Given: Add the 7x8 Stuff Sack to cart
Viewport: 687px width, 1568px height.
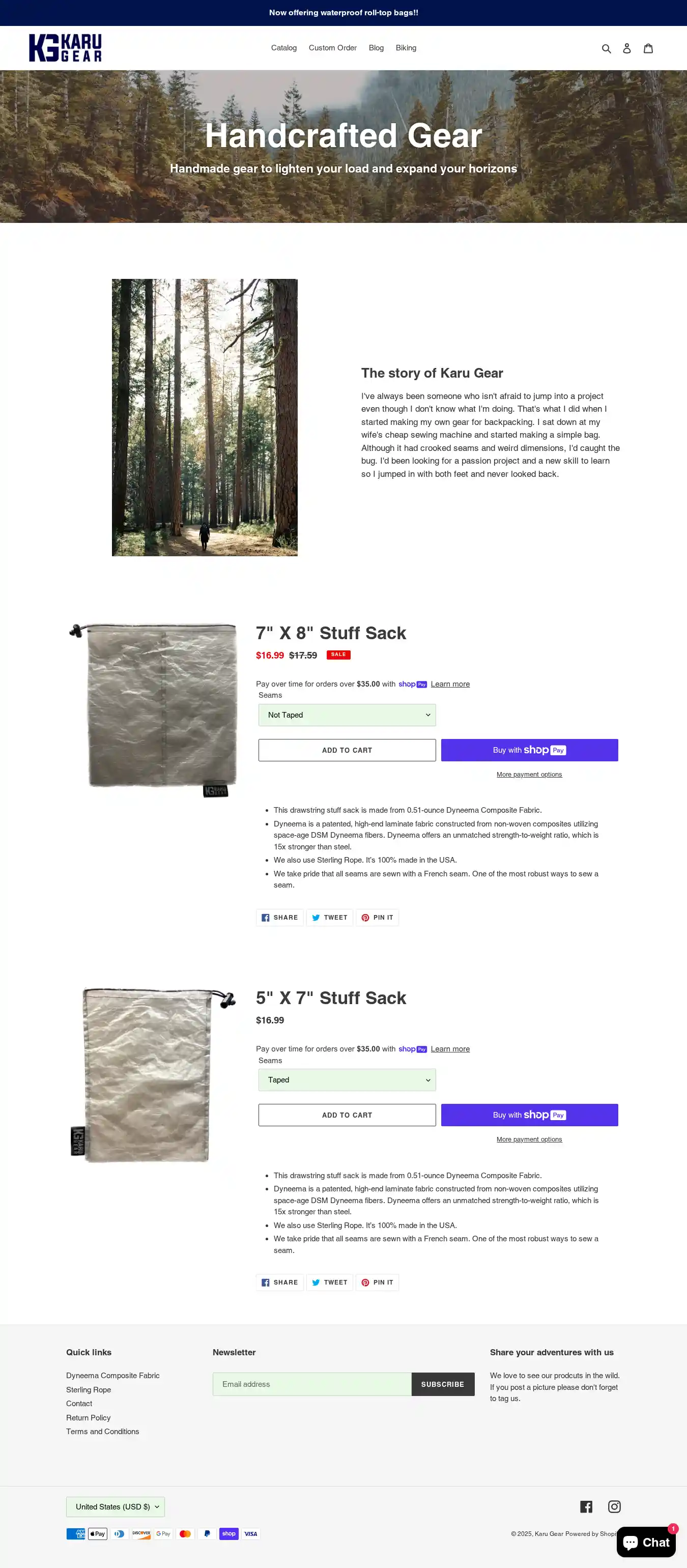Looking at the screenshot, I should (x=347, y=750).
